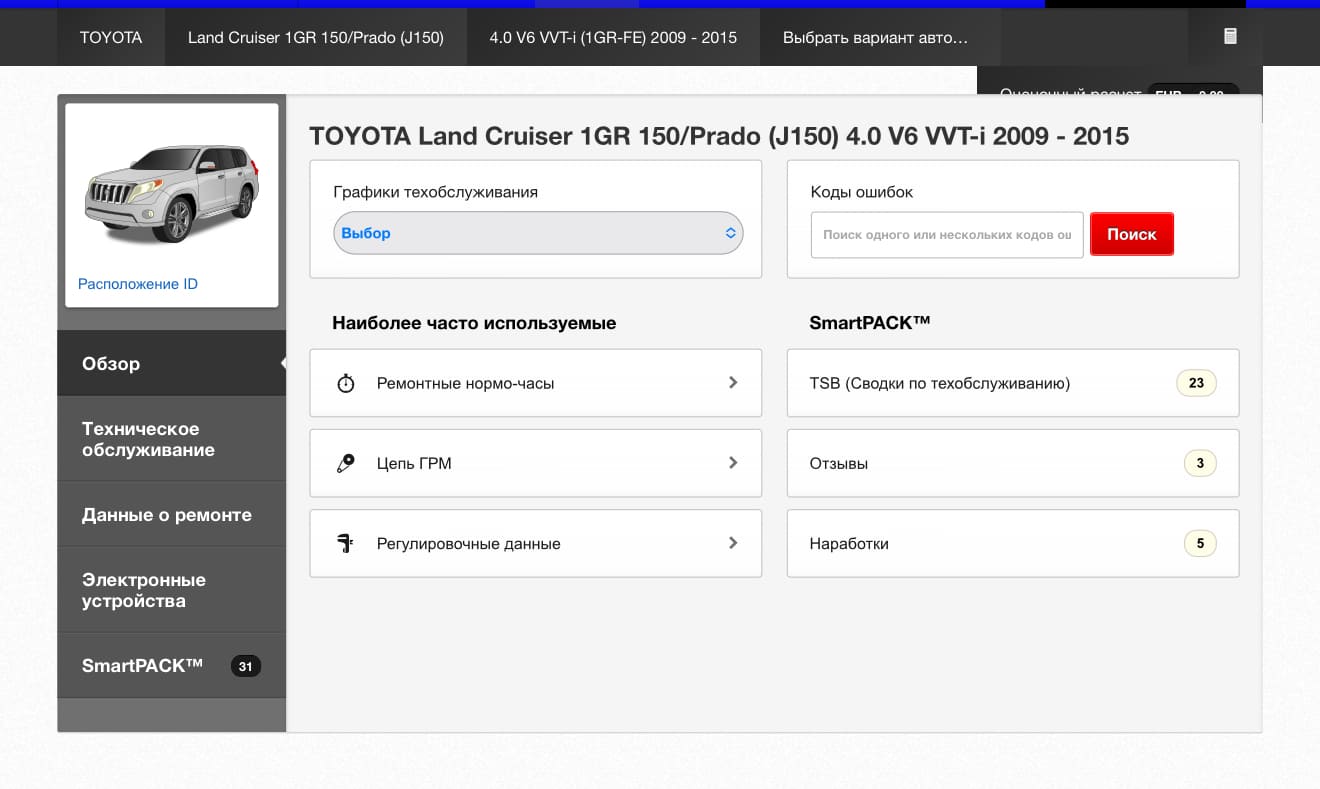Click the adjustment data gauge icon

346,543
